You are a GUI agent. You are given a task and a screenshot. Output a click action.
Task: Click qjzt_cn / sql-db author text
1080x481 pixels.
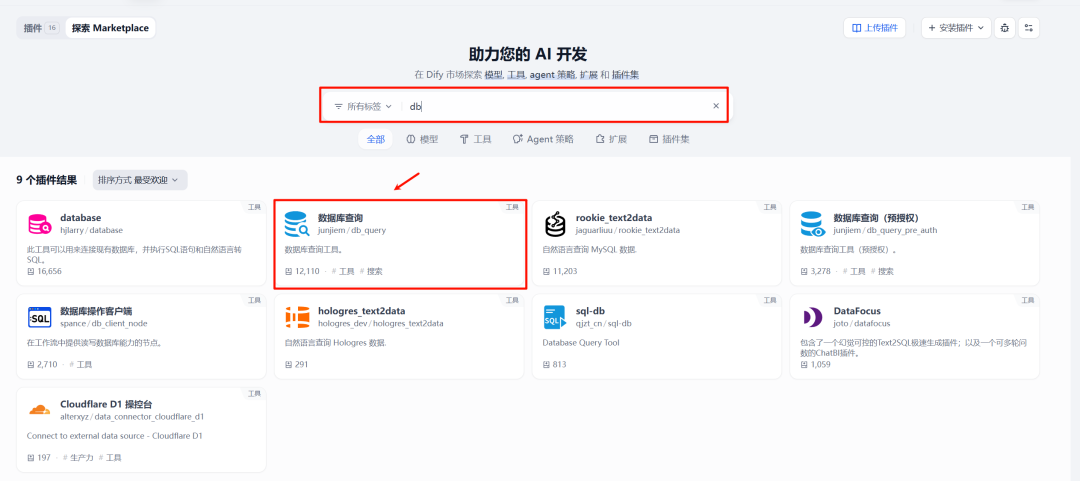(x=603, y=323)
